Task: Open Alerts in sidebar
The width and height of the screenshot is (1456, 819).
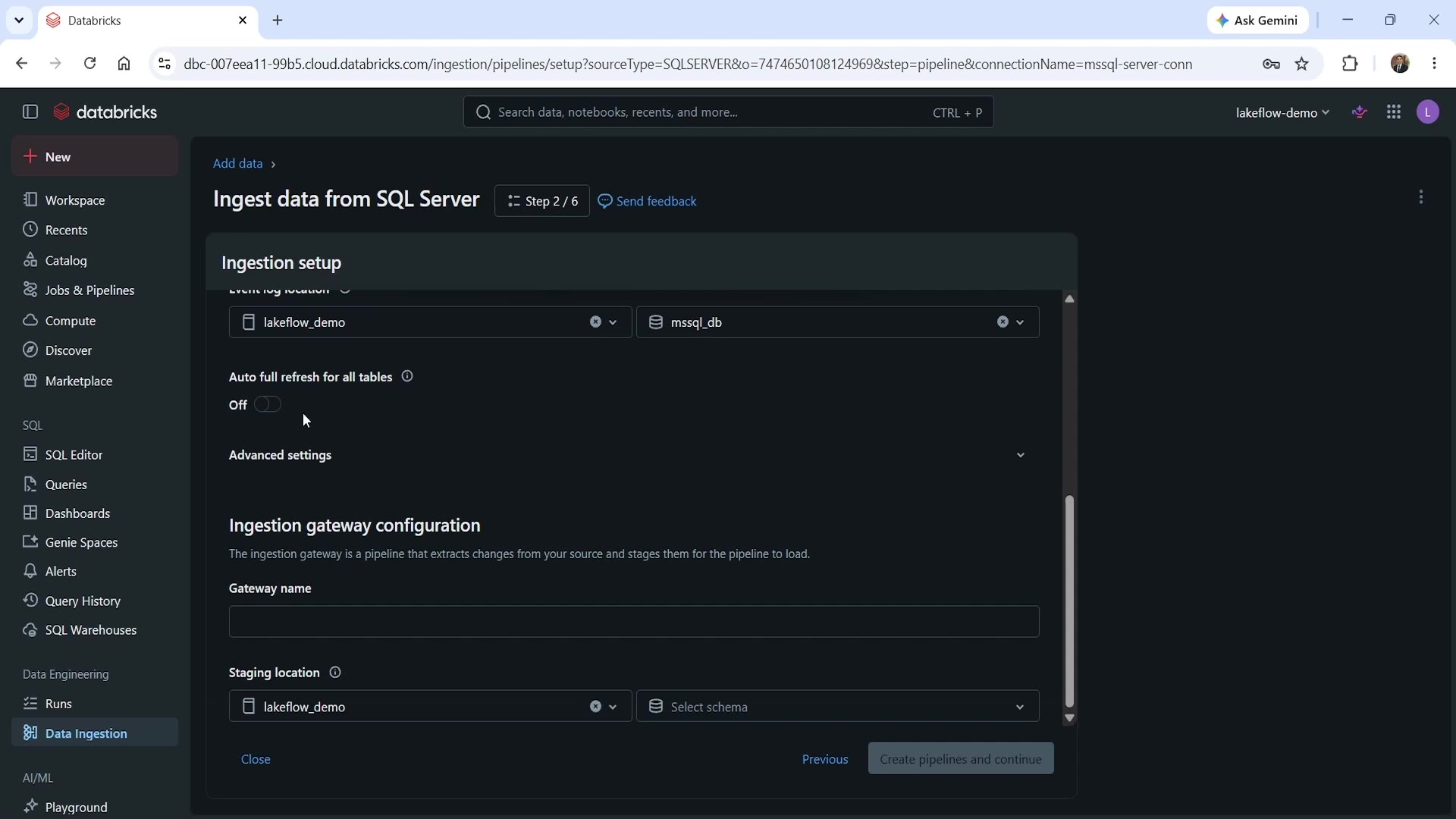Action: click(x=95, y=571)
